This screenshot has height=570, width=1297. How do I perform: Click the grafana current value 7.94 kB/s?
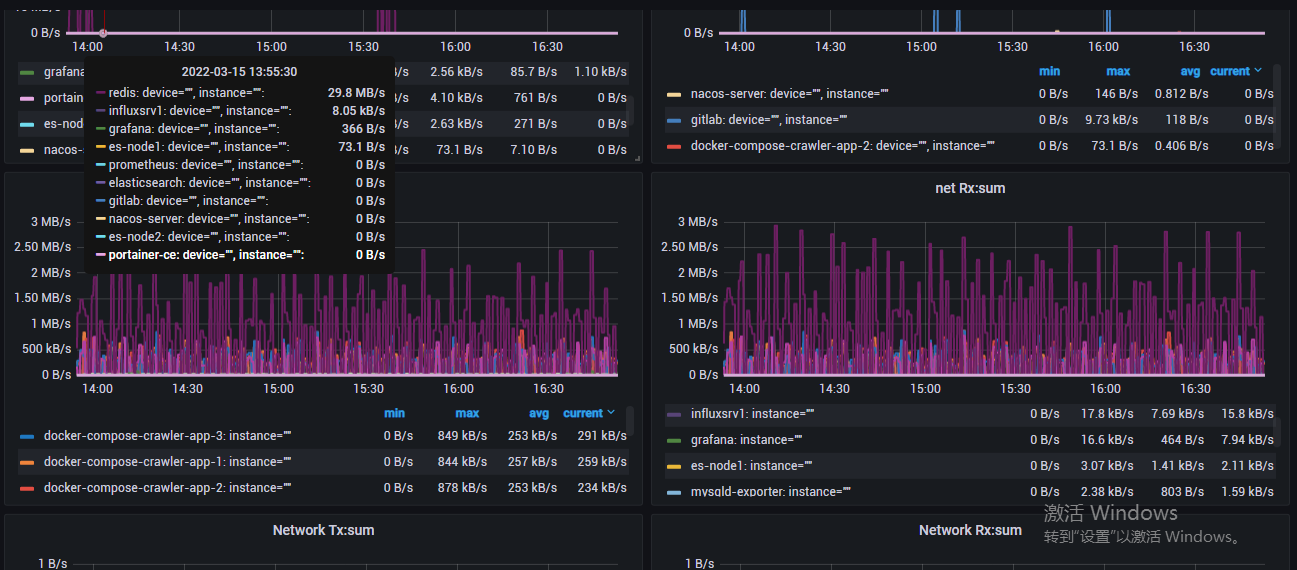click(x=1248, y=439)
